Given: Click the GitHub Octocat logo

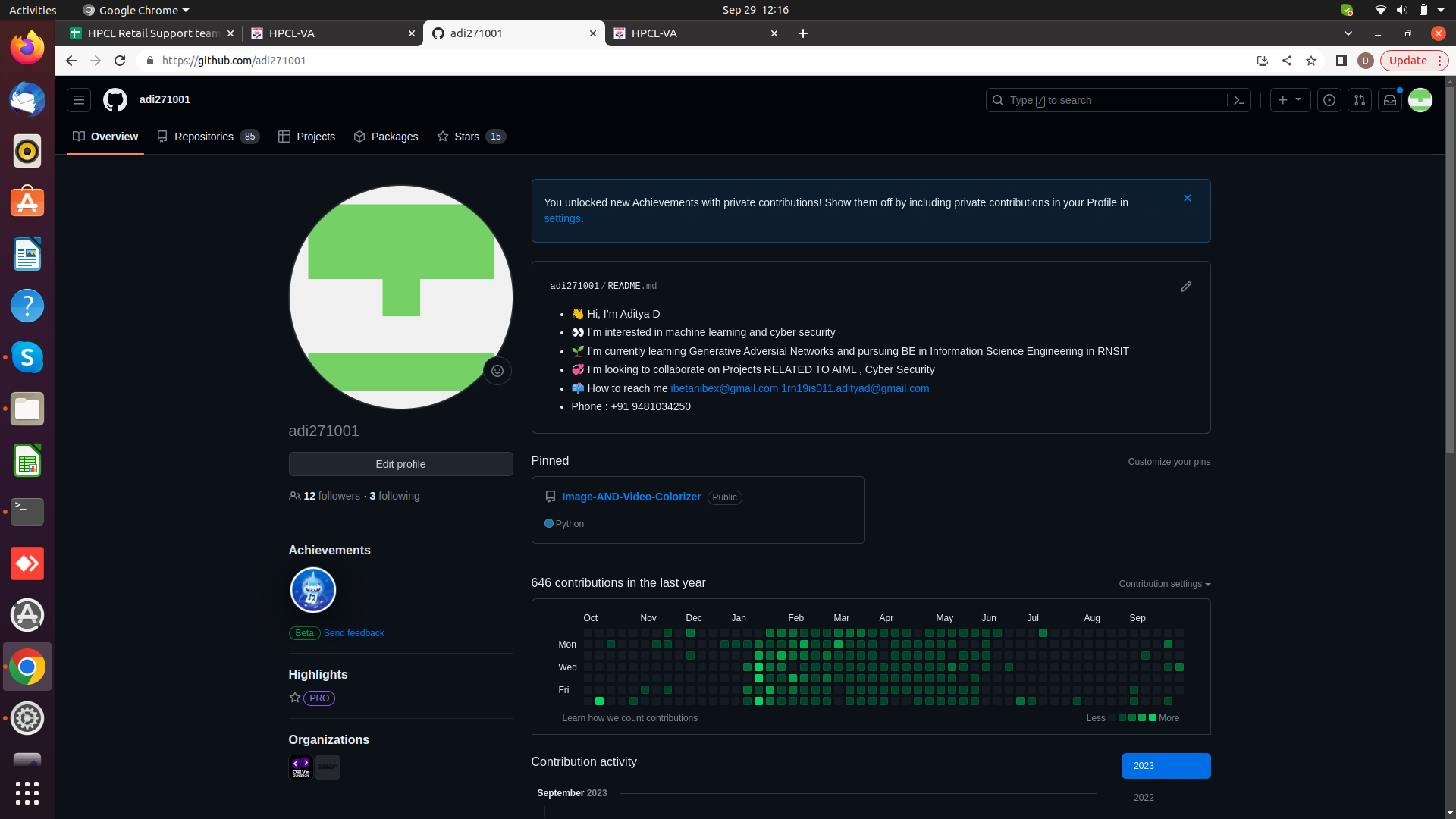Looking at the screenshot, I should pos(115,99).
